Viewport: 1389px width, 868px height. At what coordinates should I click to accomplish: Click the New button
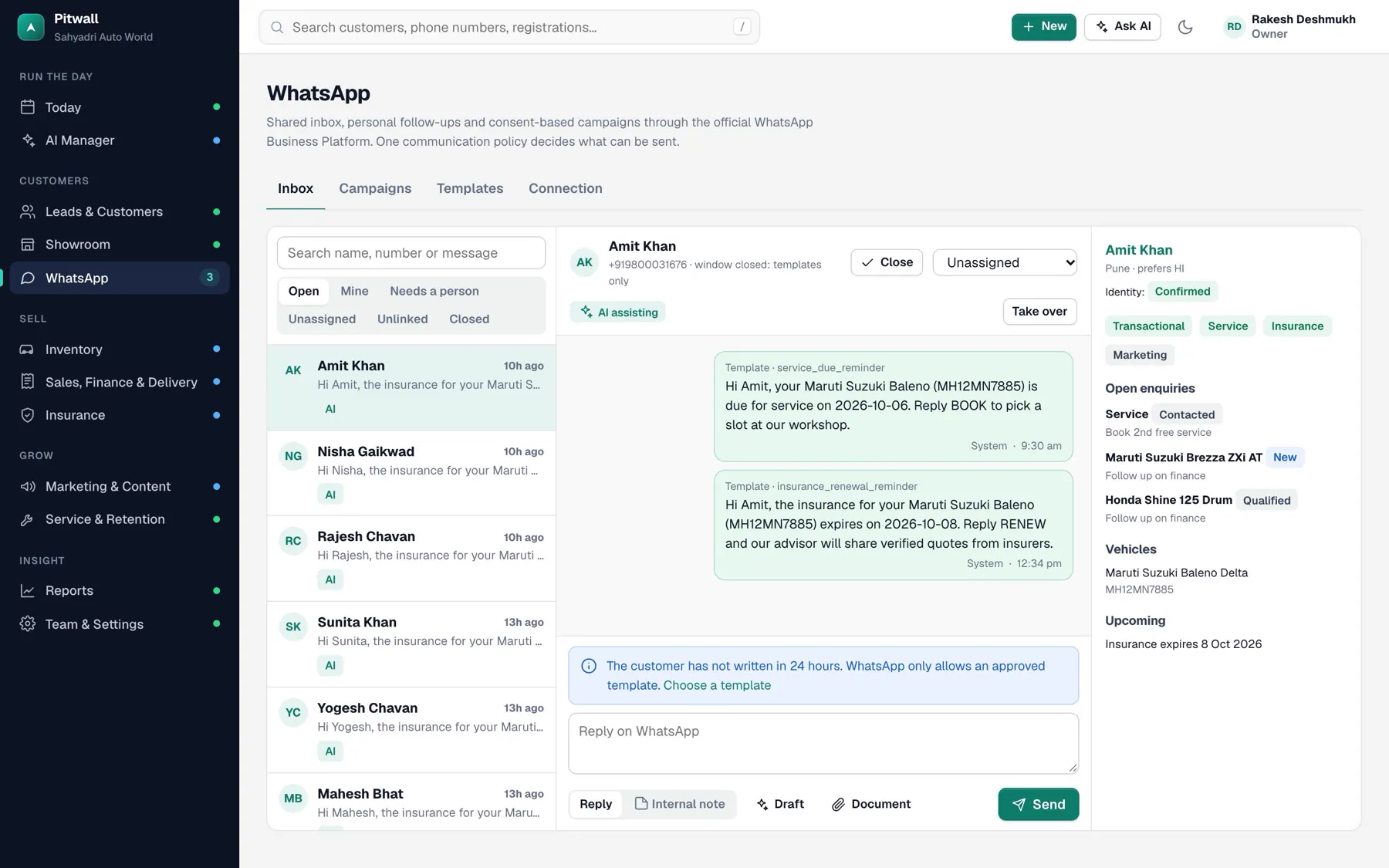pyautogui.click(x=1043, y=27)
